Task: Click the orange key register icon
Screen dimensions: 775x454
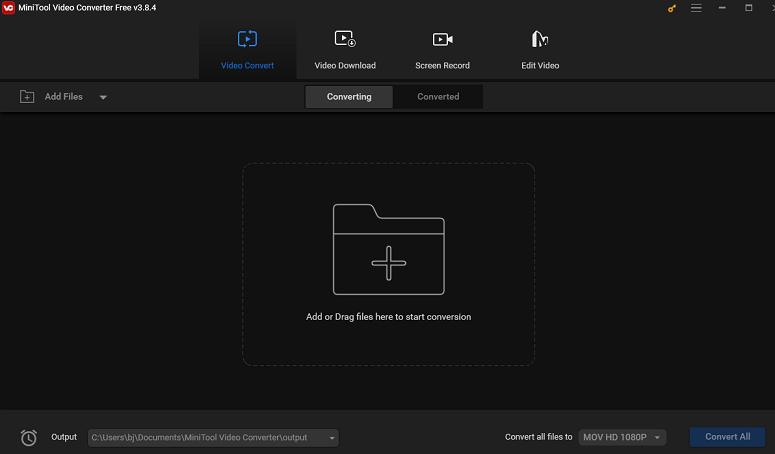Action: point(671,8)
